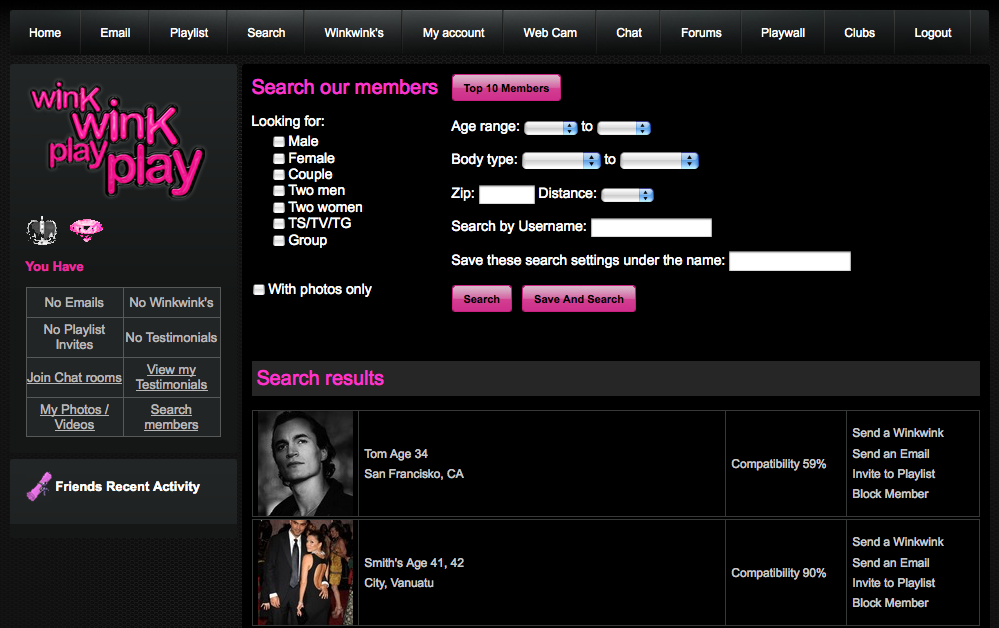This screenshot has height=628, width=999.
Task: Expand the first Body type dropdown
Action: pyautogui.click(x=560, y=160)
